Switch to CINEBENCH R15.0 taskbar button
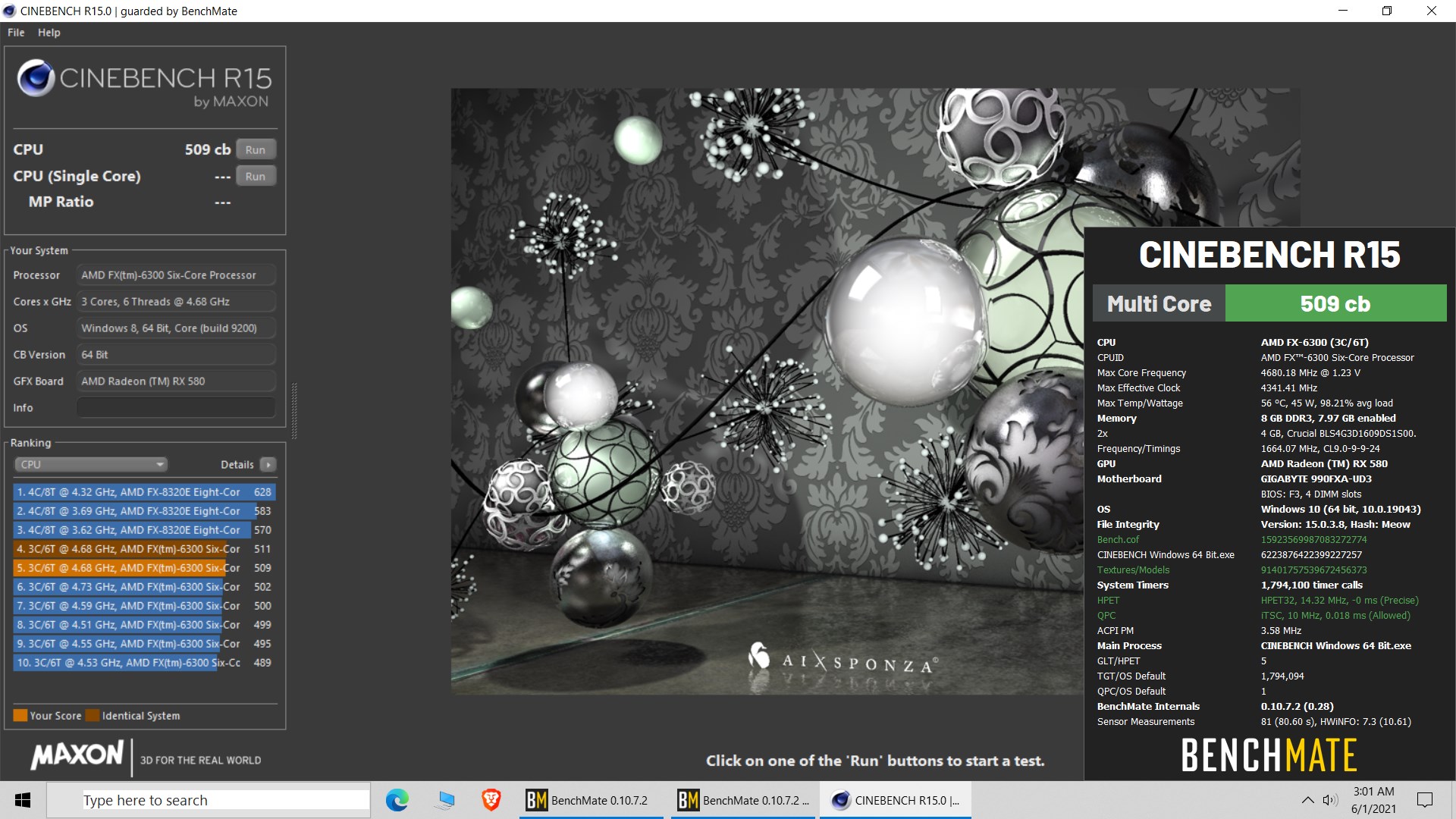Image resolution: width=1456 pixels, height=819 pixels. 896,800
